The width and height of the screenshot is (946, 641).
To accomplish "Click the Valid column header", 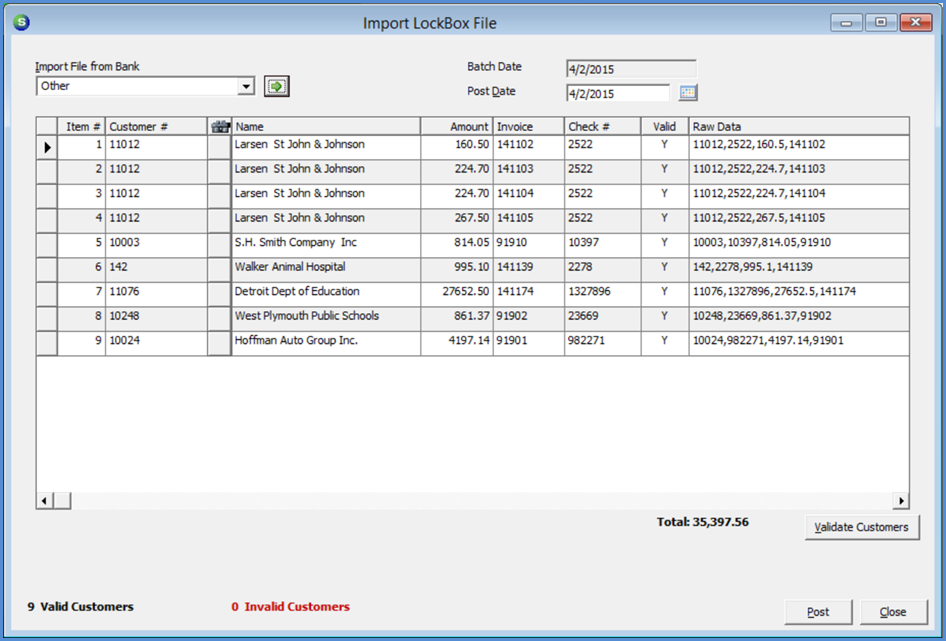I will 664,127.
